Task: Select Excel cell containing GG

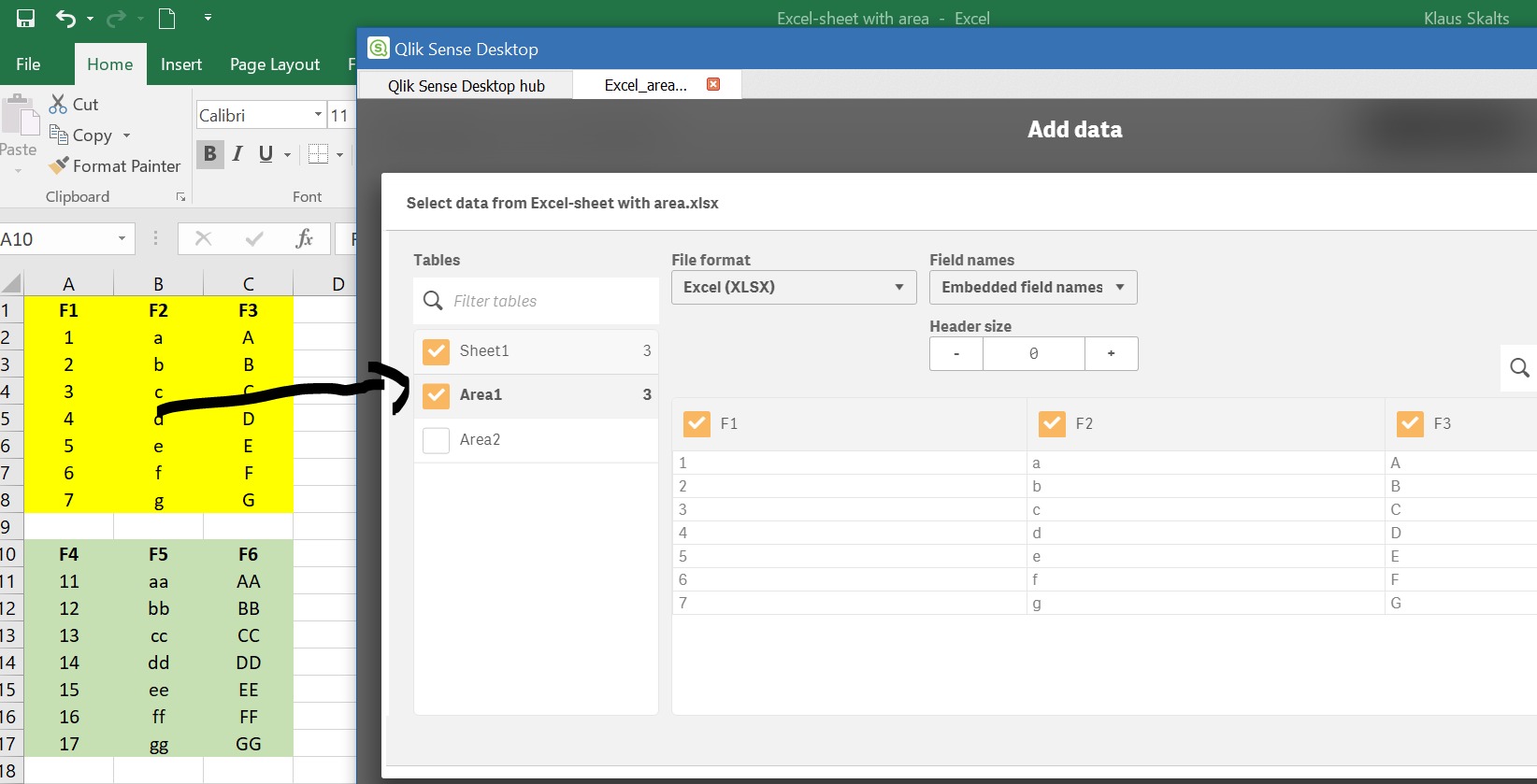Action: (x=248, y=744)
